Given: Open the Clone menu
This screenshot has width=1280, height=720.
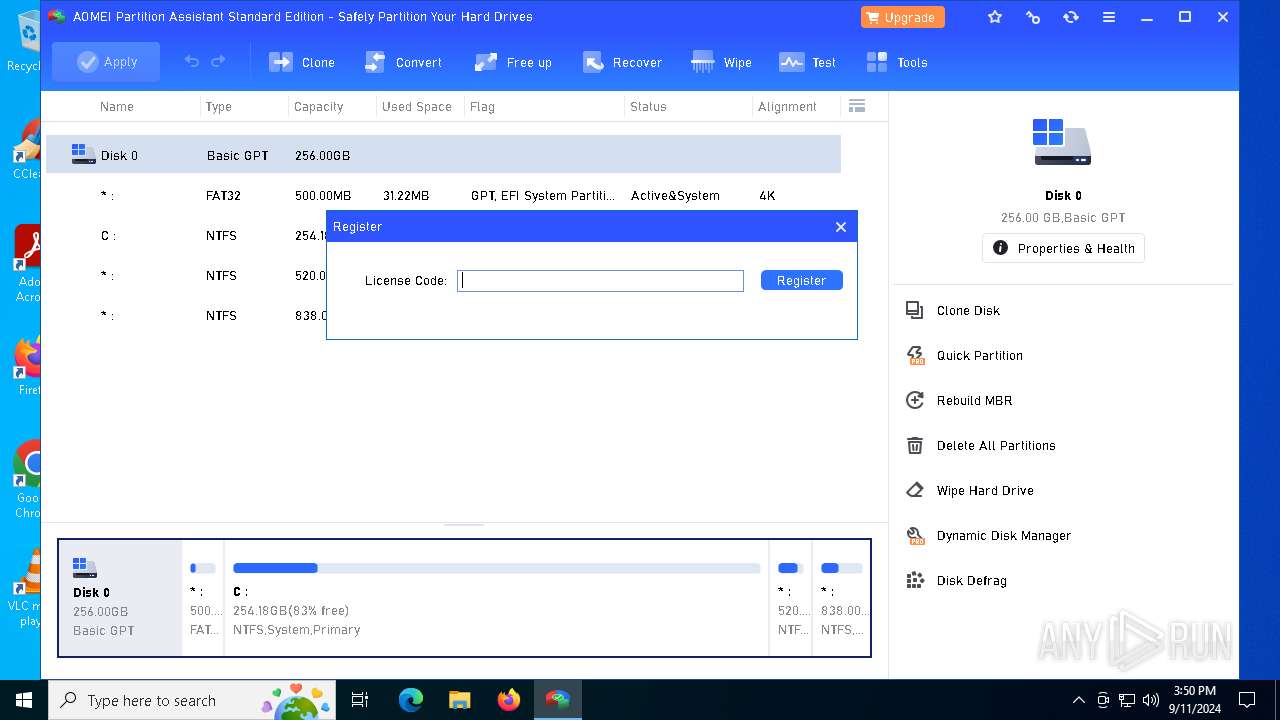Looking at the screenshot, I should pos(302,62).
